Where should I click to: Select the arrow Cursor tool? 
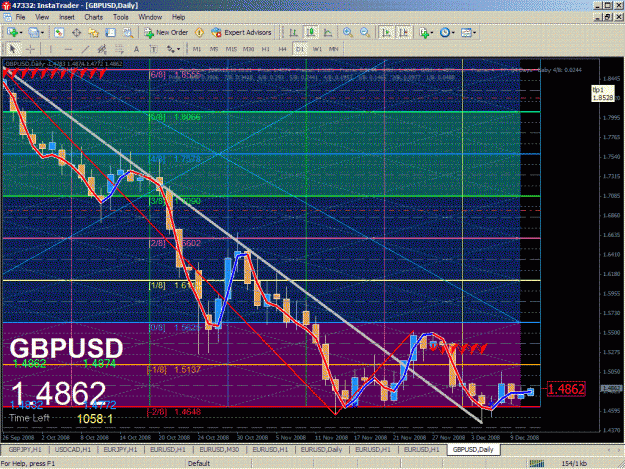12,49
